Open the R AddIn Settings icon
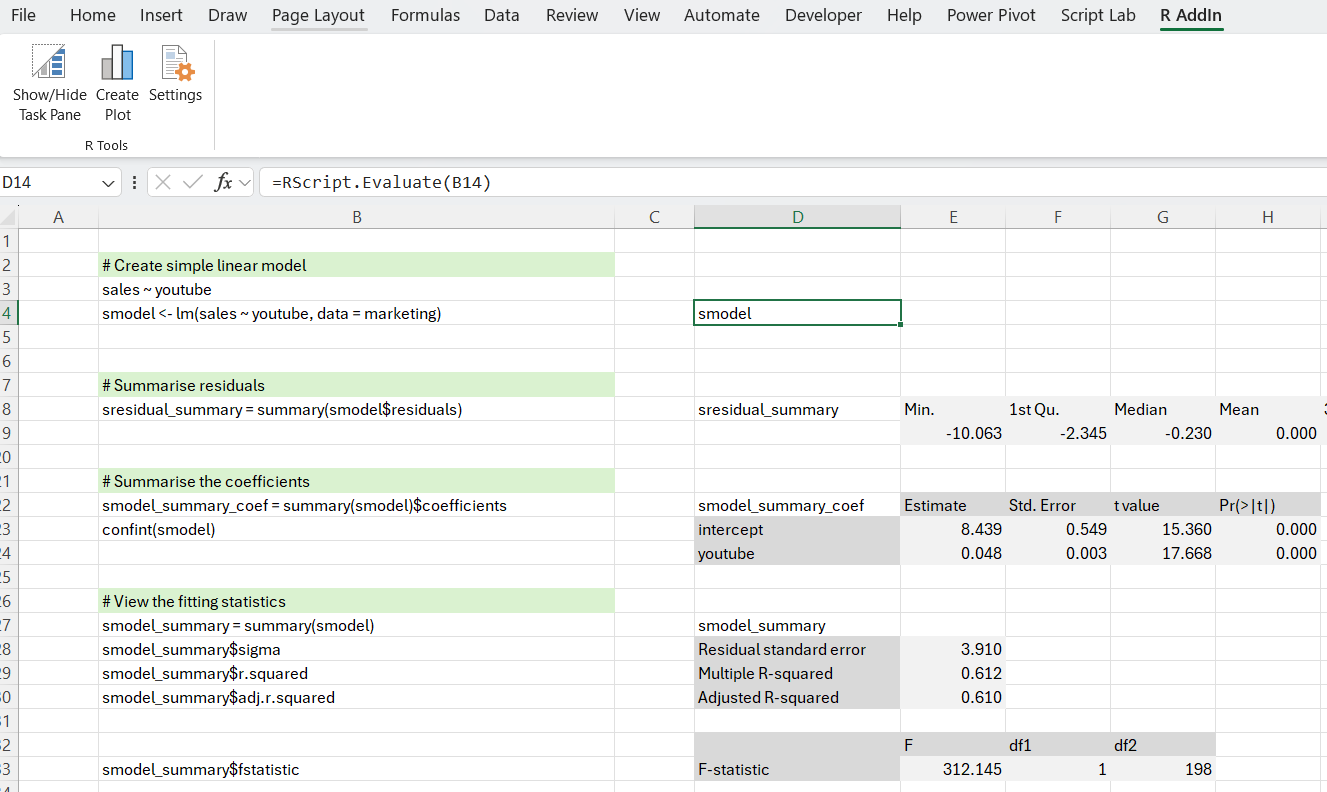Screen dimensions: 1327x792 tap(176, 62)
